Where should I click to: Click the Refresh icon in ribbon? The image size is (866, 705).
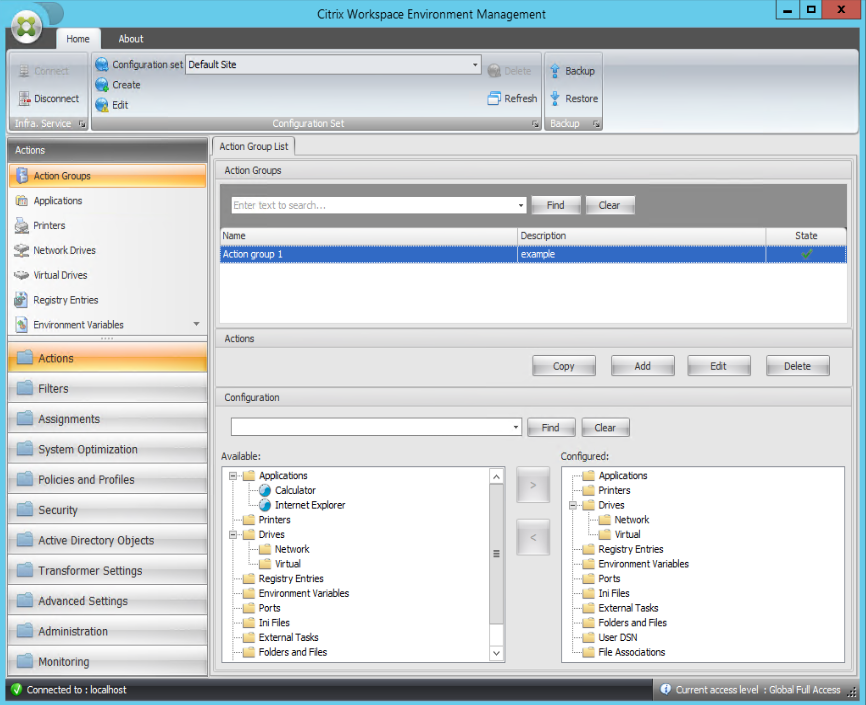494,99
